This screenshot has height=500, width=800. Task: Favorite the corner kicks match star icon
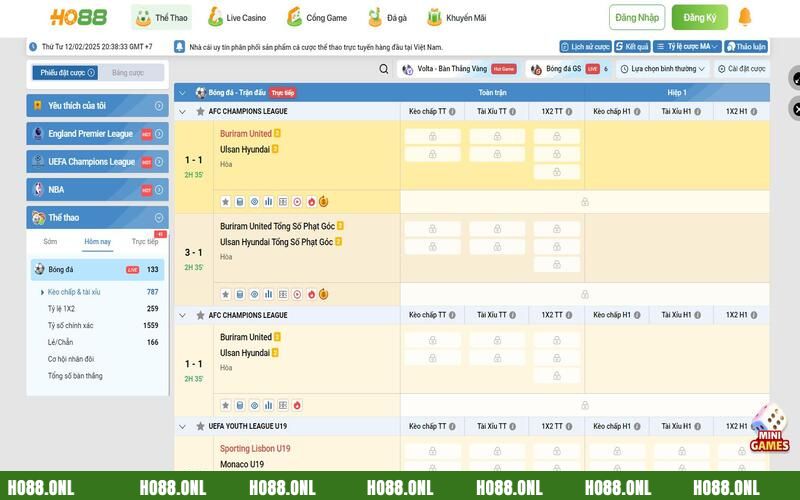coord(226,294)
